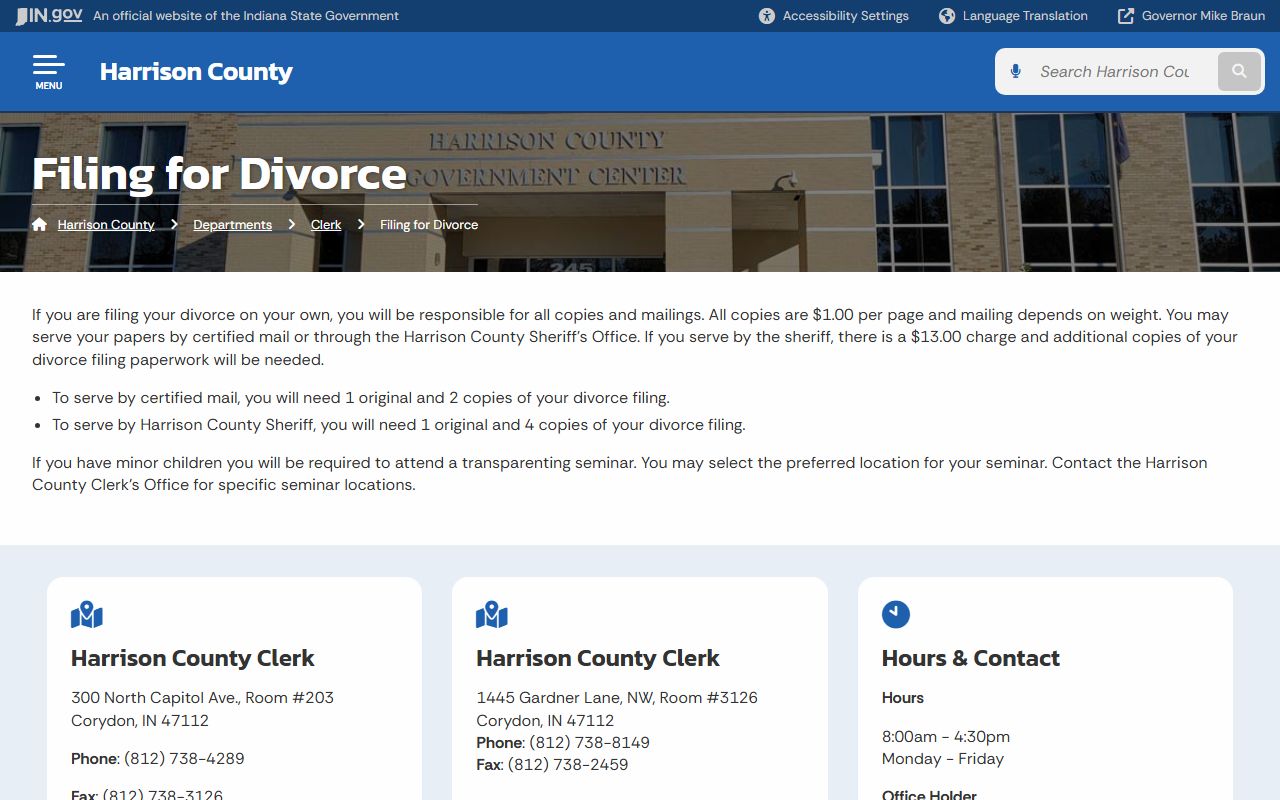Open Language Translation
The image size is (1280, 800).
(x=1013, y=16)
